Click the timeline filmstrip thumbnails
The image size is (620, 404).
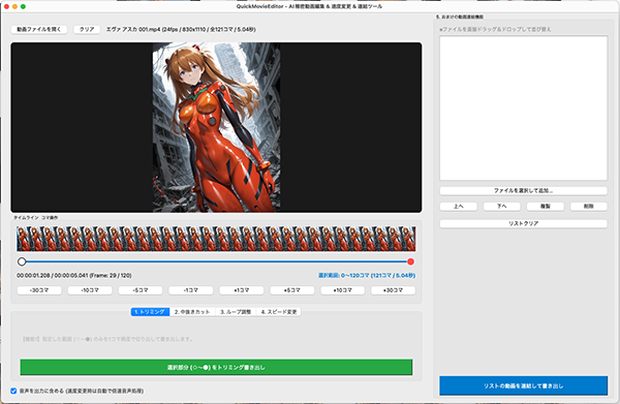pyautogui.click(x=216, y=239)
